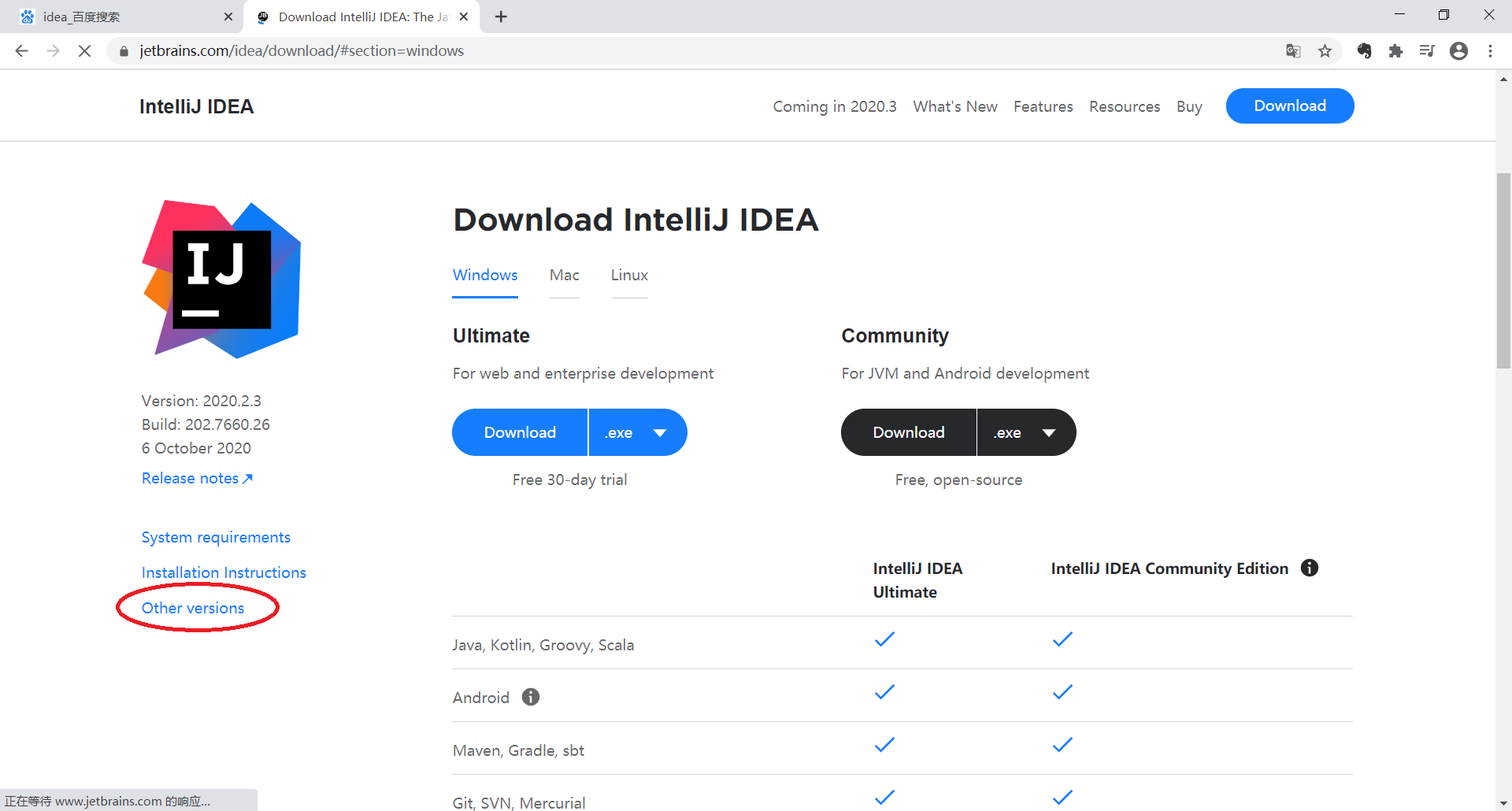Show info icon next to Android

click(x=531, y=697)
